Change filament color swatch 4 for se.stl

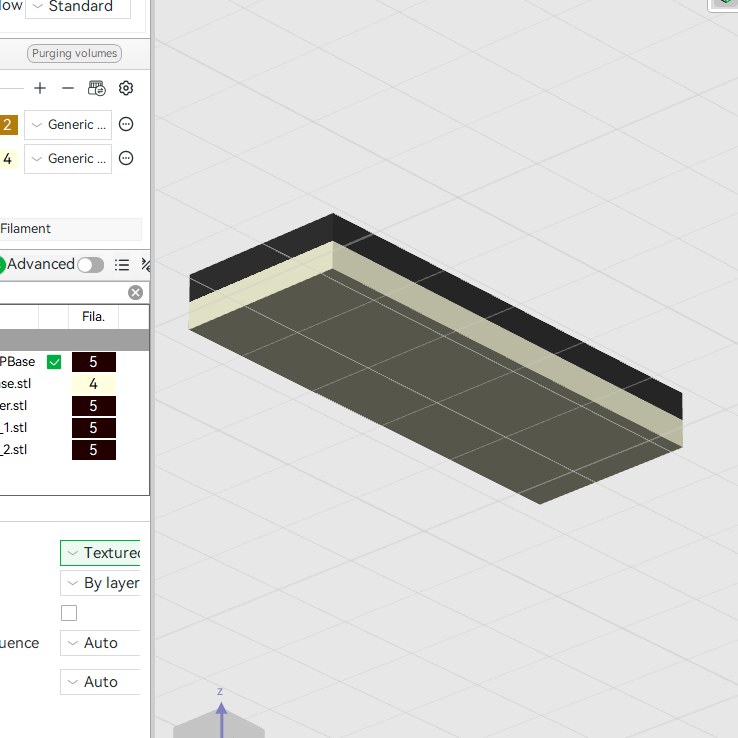pos(94,384)
